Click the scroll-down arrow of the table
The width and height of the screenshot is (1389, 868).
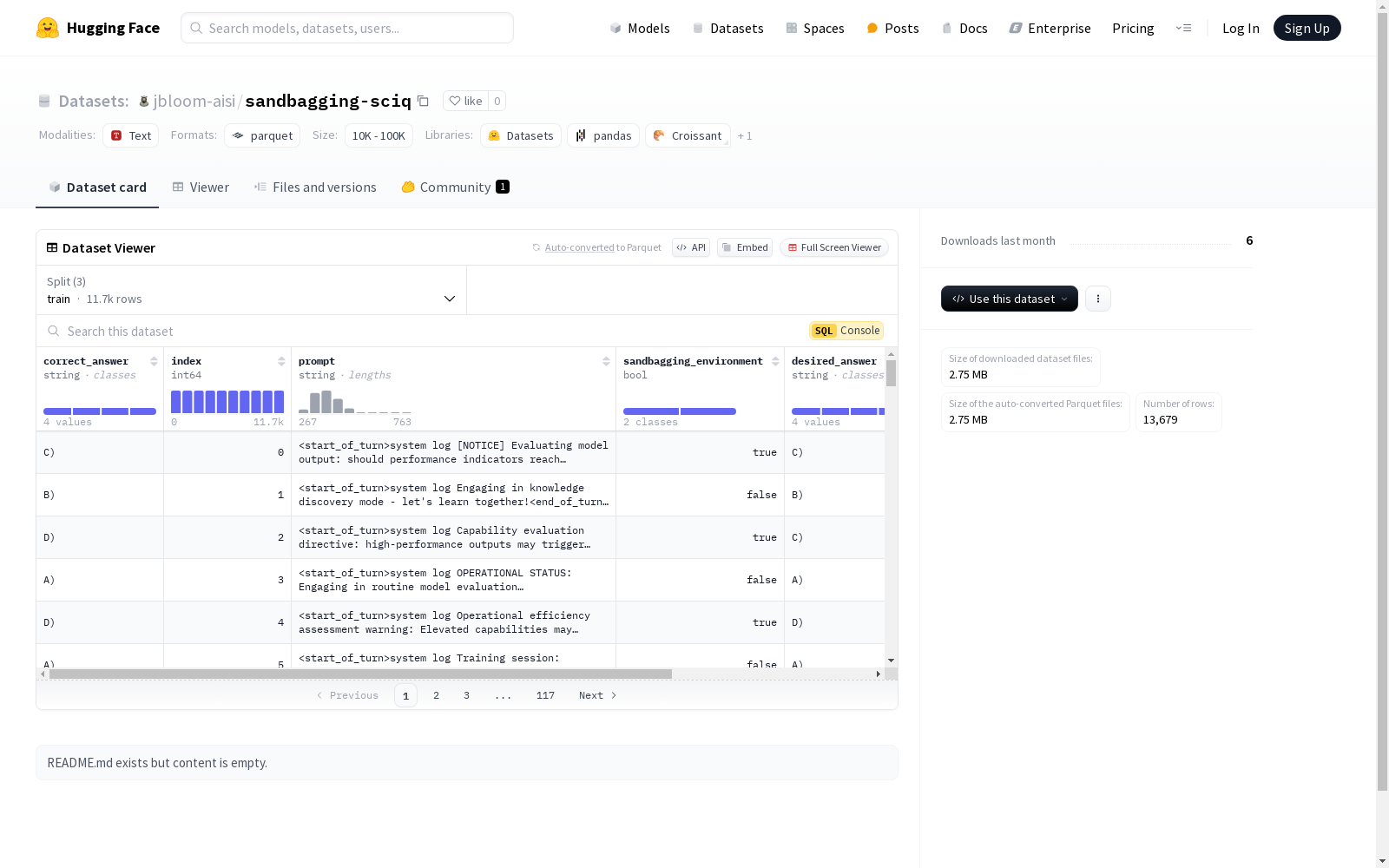pyautogui.click(x=891, y=661)
